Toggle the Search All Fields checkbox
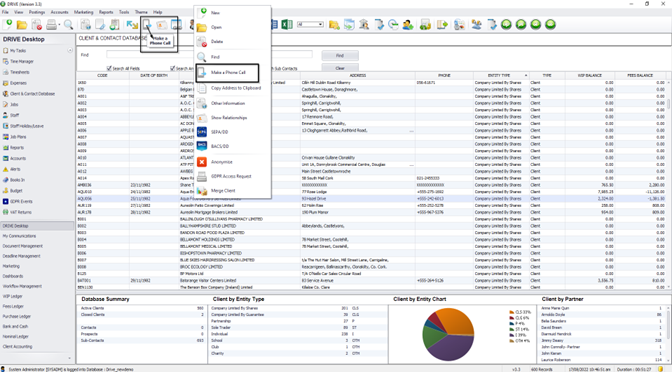Viewport: 672px width, 372px height. pyautogui.click(x=109, y=68)
